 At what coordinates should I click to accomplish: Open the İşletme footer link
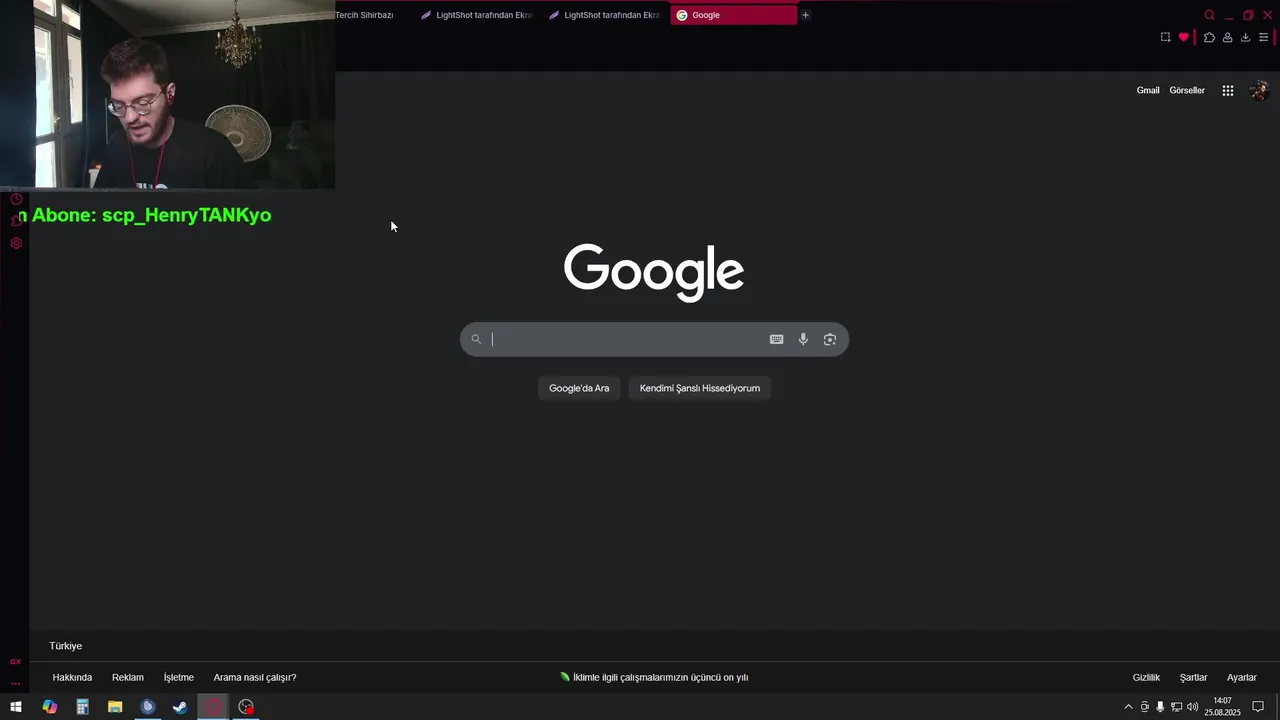(179, 677)
